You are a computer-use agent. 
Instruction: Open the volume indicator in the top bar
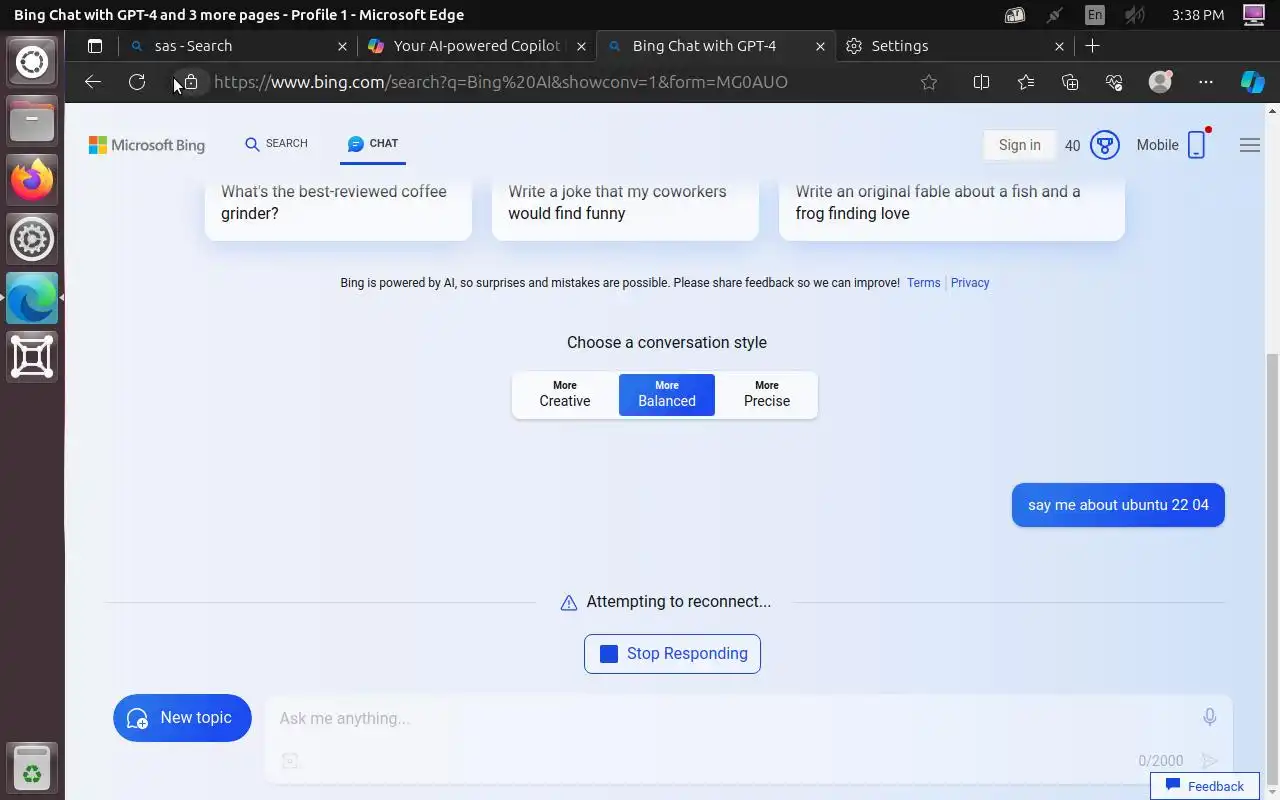(x=1134, y=15)
